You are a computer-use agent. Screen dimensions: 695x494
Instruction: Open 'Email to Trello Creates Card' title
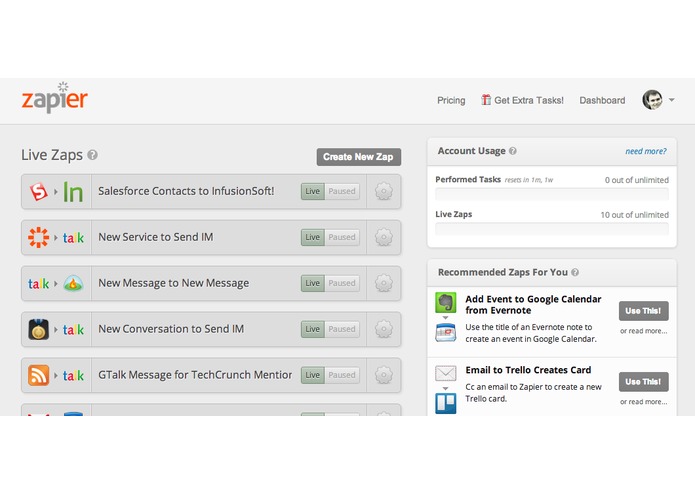click(x=528, y=370)
